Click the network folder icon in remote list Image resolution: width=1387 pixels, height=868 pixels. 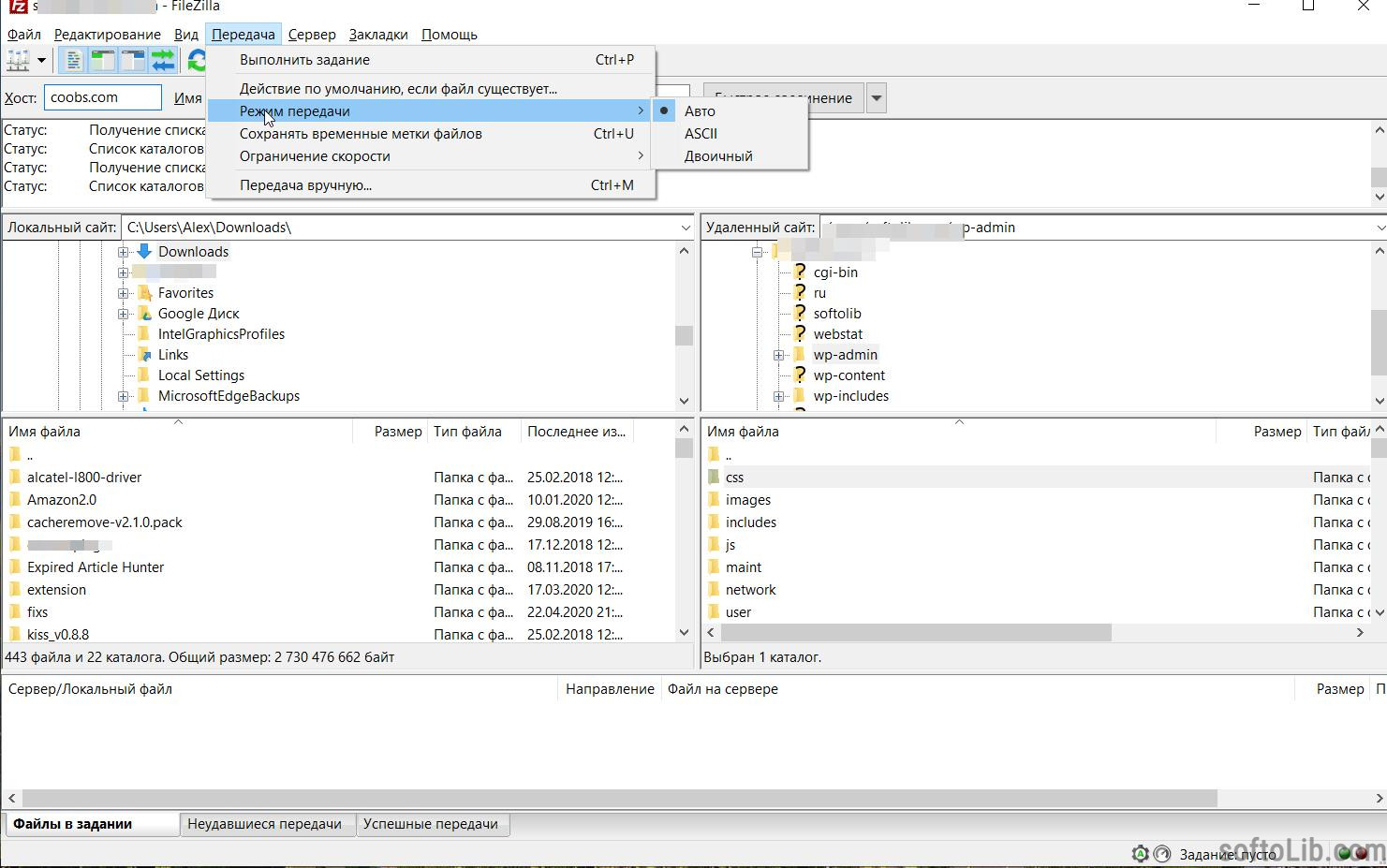click(714, 589)
